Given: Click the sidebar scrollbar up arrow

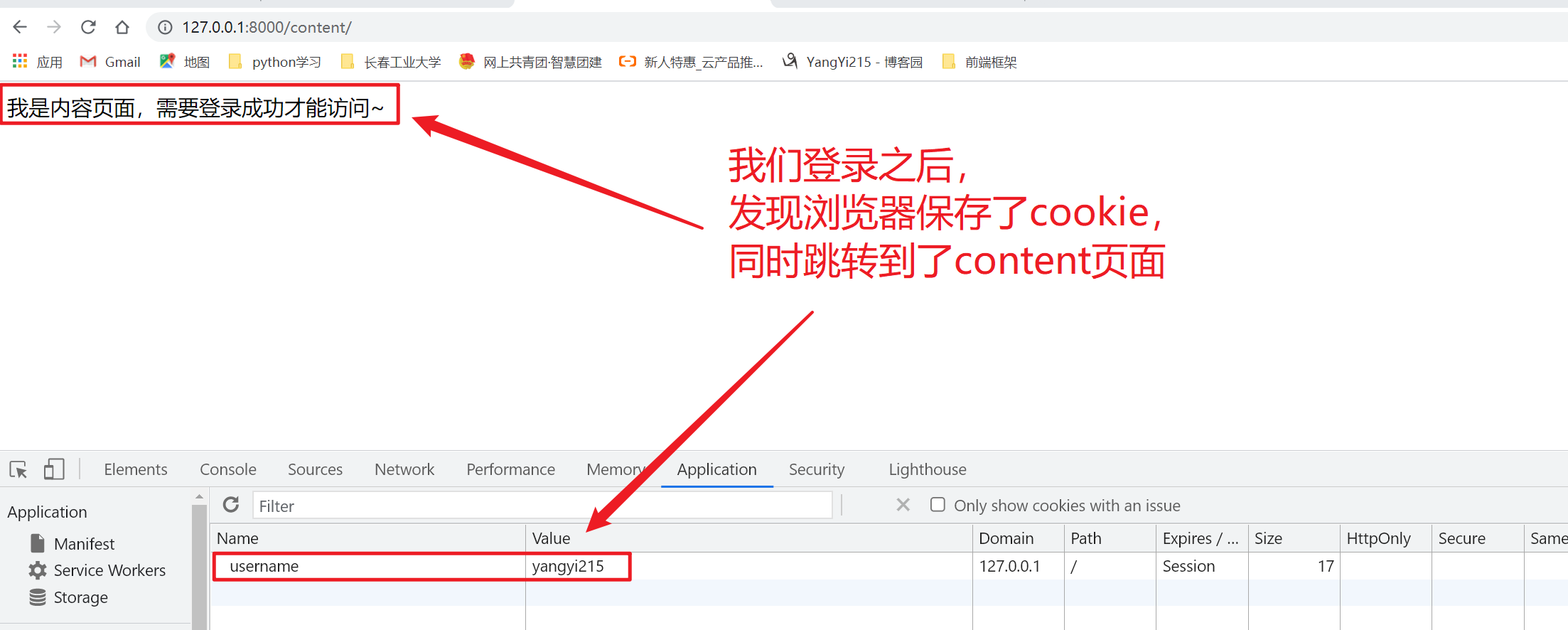Looking at the screenshot, I should [x=199, y=497].
